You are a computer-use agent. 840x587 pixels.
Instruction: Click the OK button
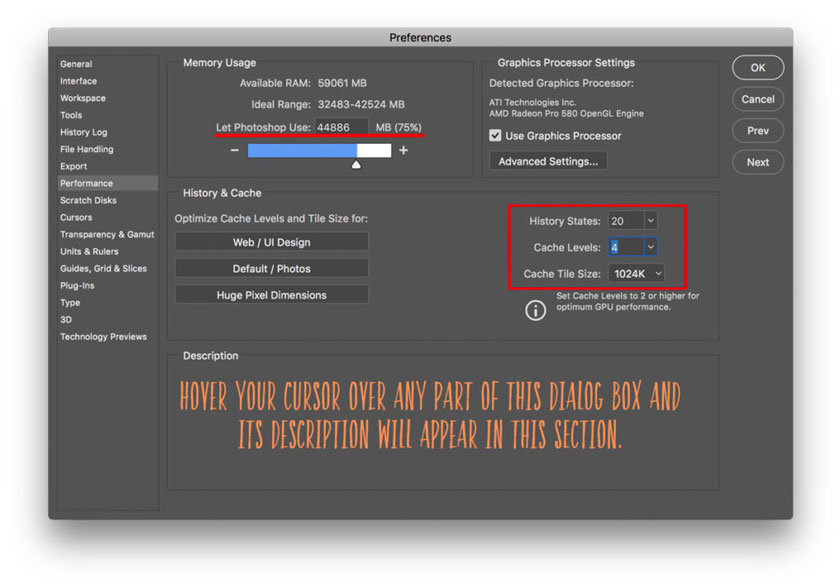click(x=757, y=68)
